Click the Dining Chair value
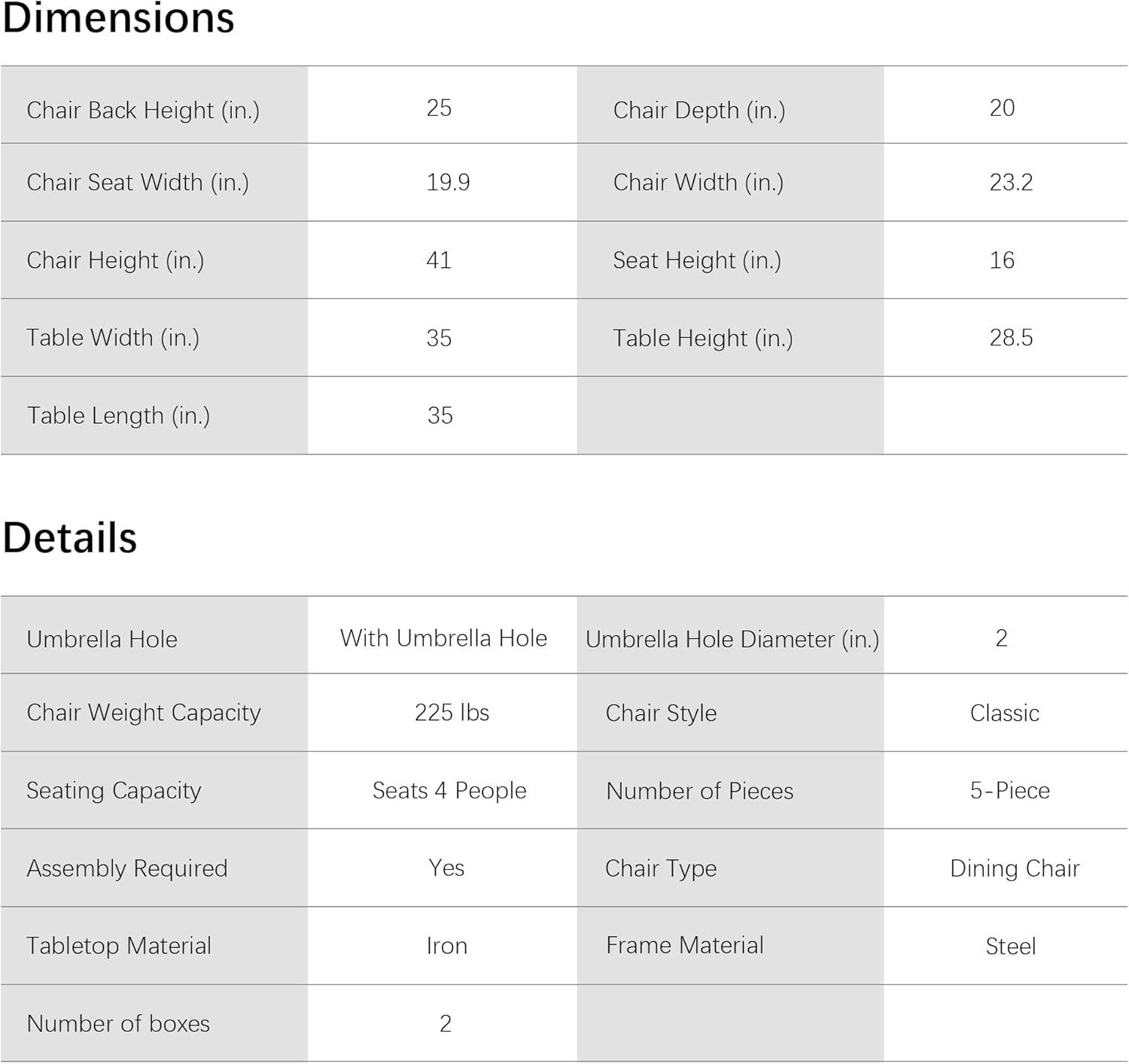This screenshot has height=1064, width=1129. tap(1015, 868)
